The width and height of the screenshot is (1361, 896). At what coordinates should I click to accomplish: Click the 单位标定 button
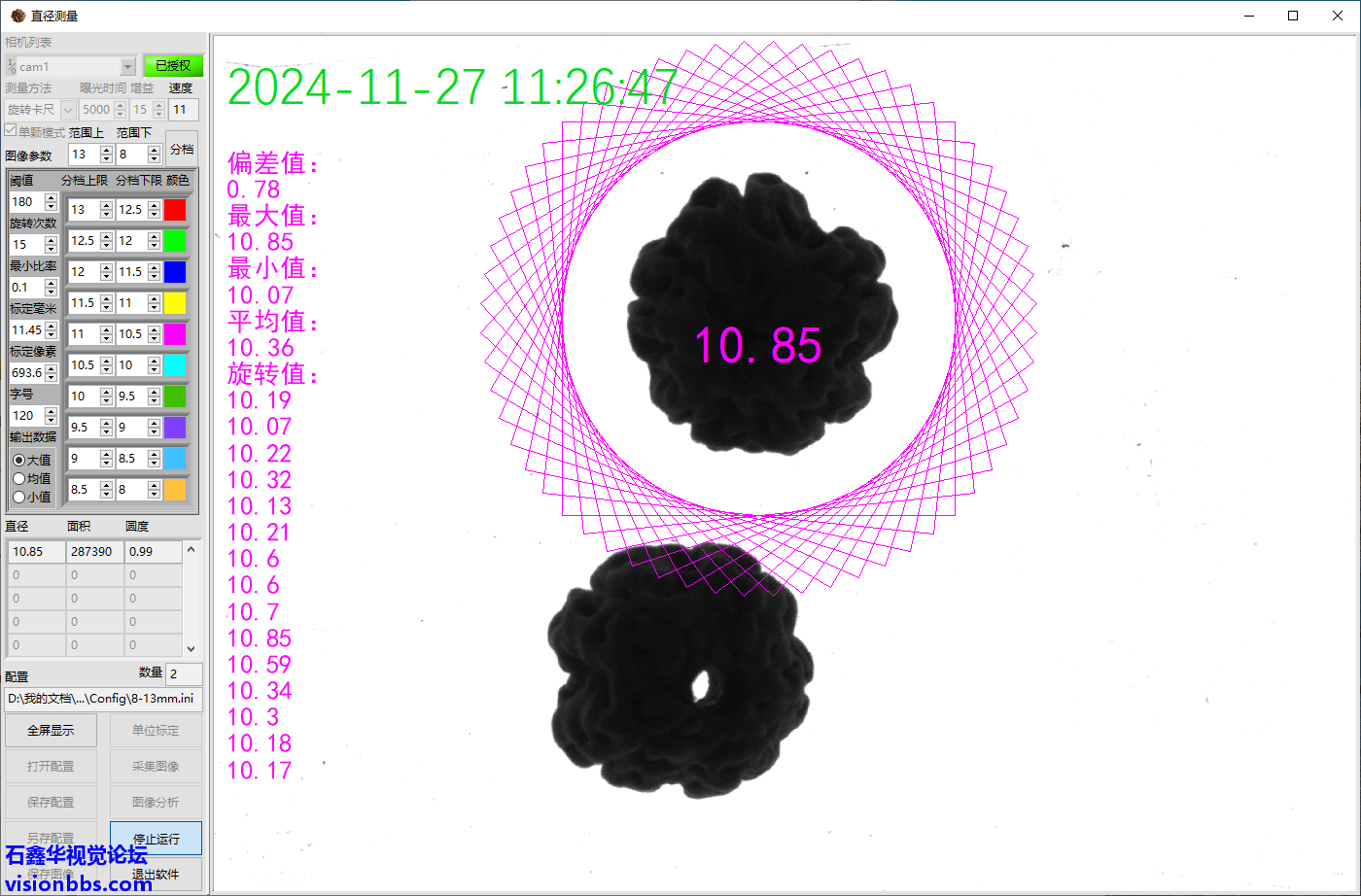pos(156,731)
